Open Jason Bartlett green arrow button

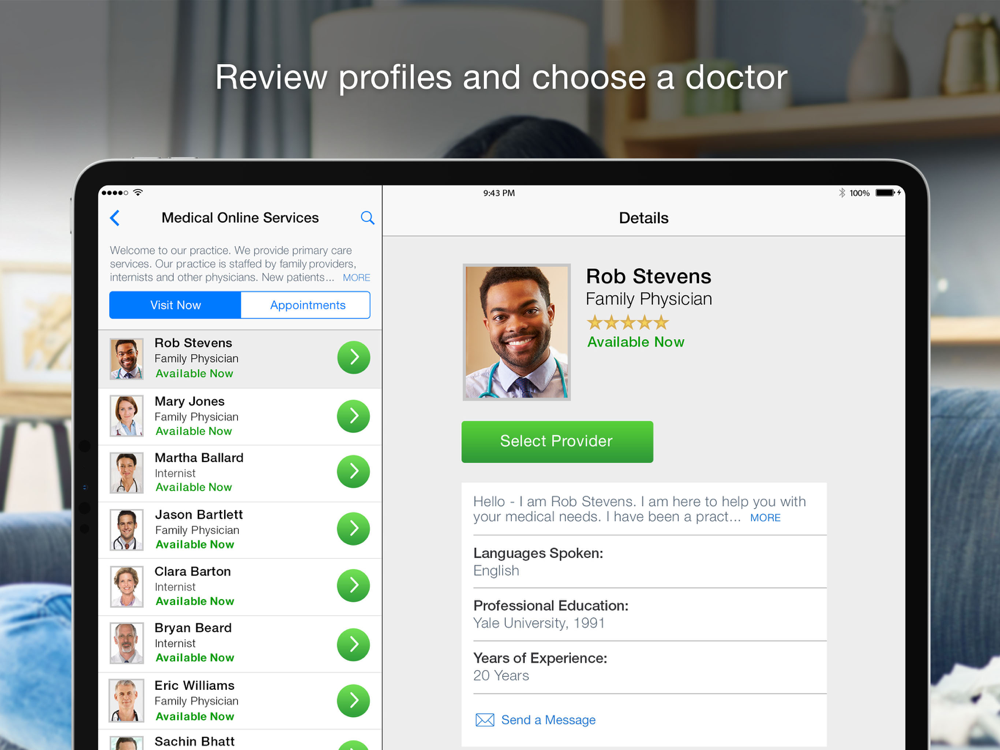353,529
